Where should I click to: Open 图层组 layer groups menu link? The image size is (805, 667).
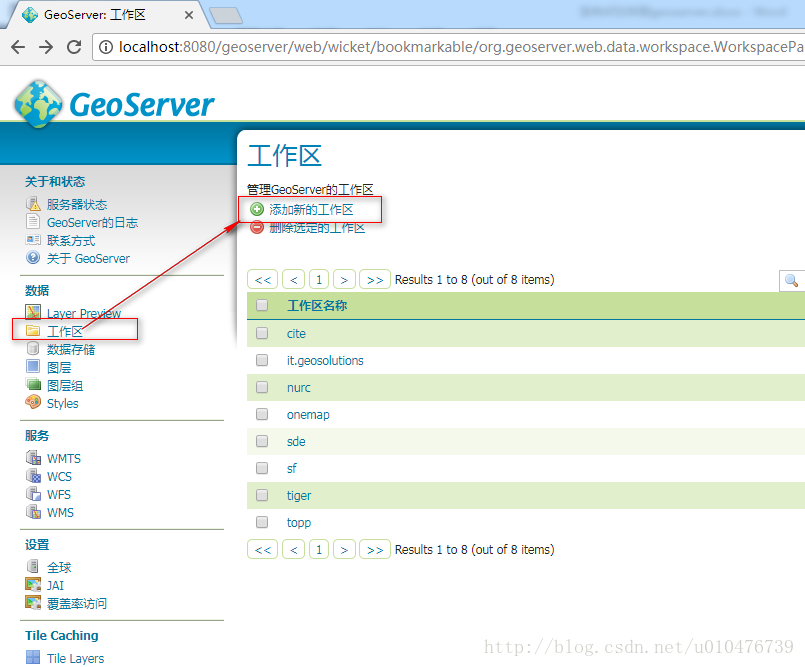65,386
